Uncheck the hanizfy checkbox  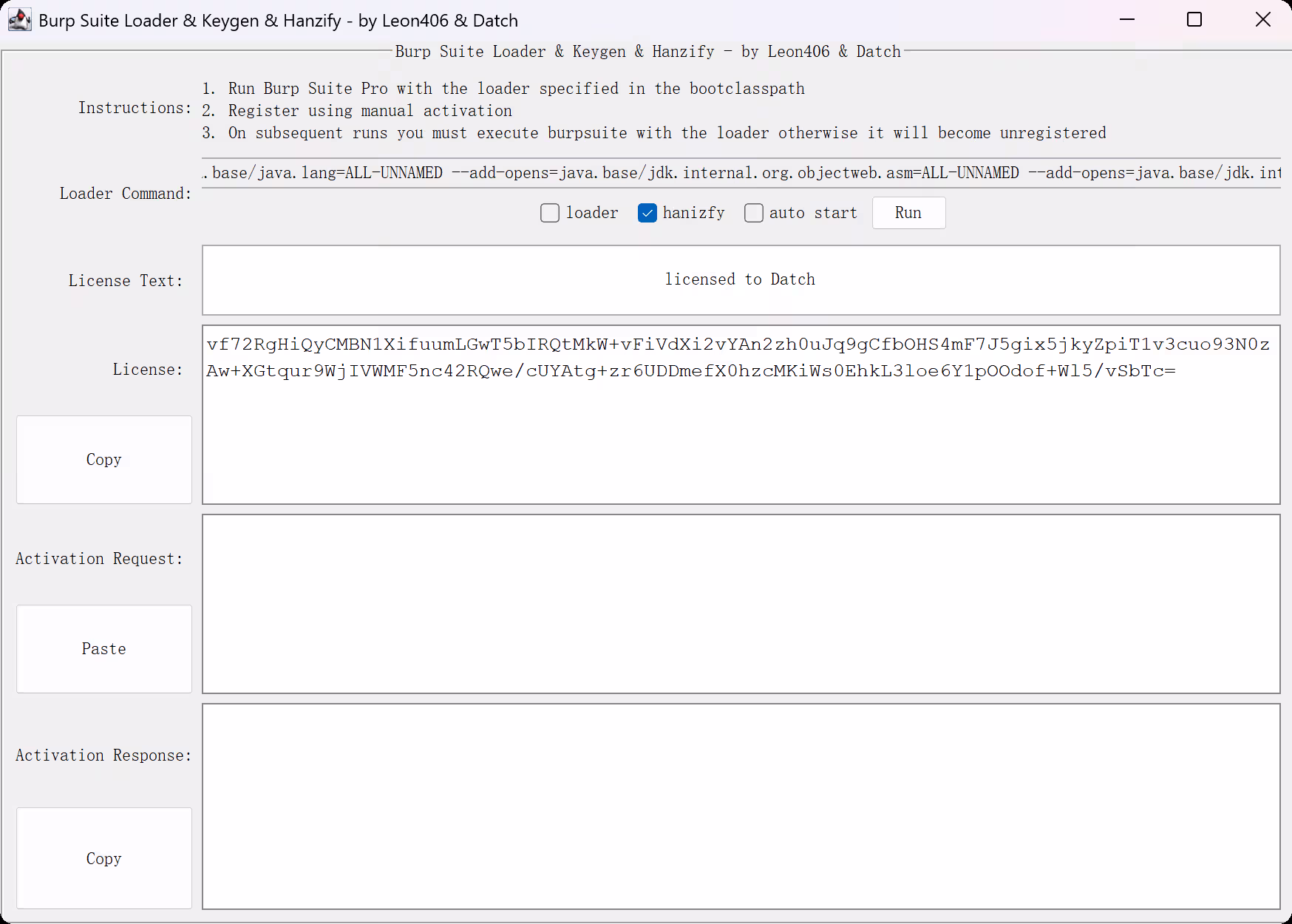[x=647, y=213]
